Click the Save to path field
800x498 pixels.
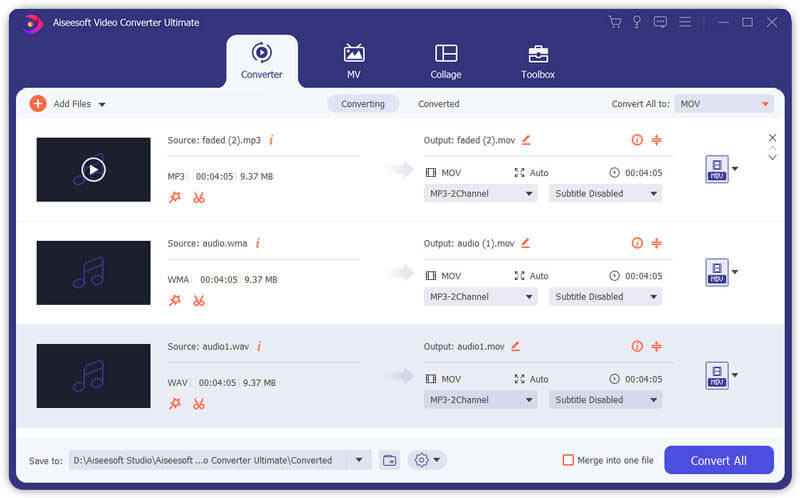pos(208,460)
